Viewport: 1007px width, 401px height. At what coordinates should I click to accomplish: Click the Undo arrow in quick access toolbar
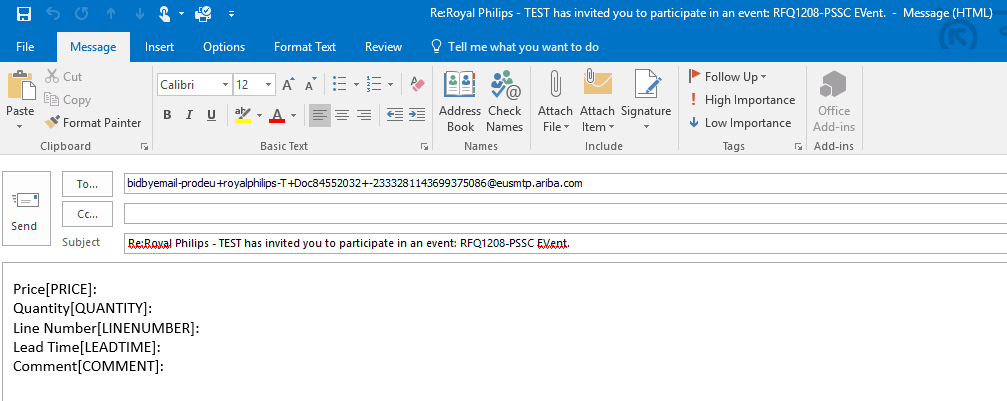click(x=55, y=13)
